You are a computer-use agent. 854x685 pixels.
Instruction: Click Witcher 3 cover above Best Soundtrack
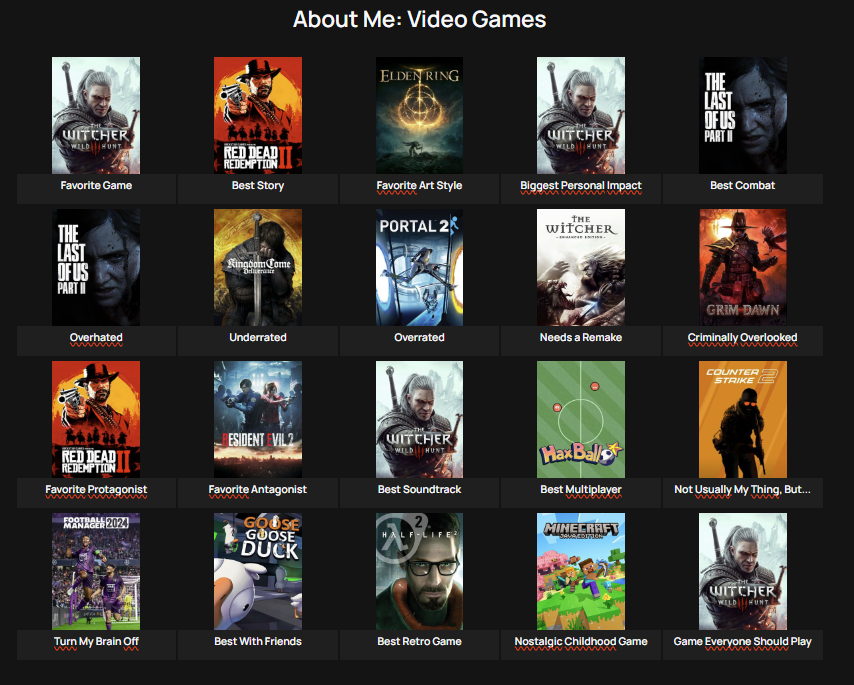tap(419, 419)
